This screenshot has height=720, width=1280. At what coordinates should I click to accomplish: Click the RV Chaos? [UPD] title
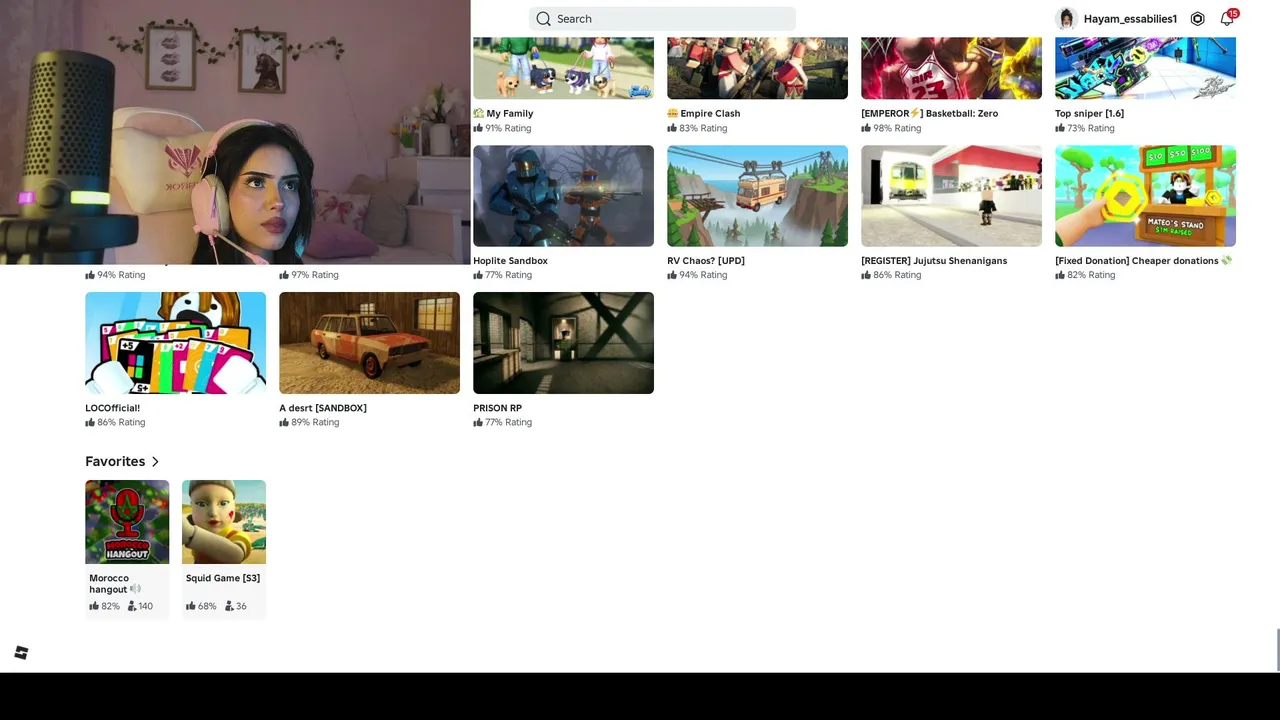pos(706,261)
